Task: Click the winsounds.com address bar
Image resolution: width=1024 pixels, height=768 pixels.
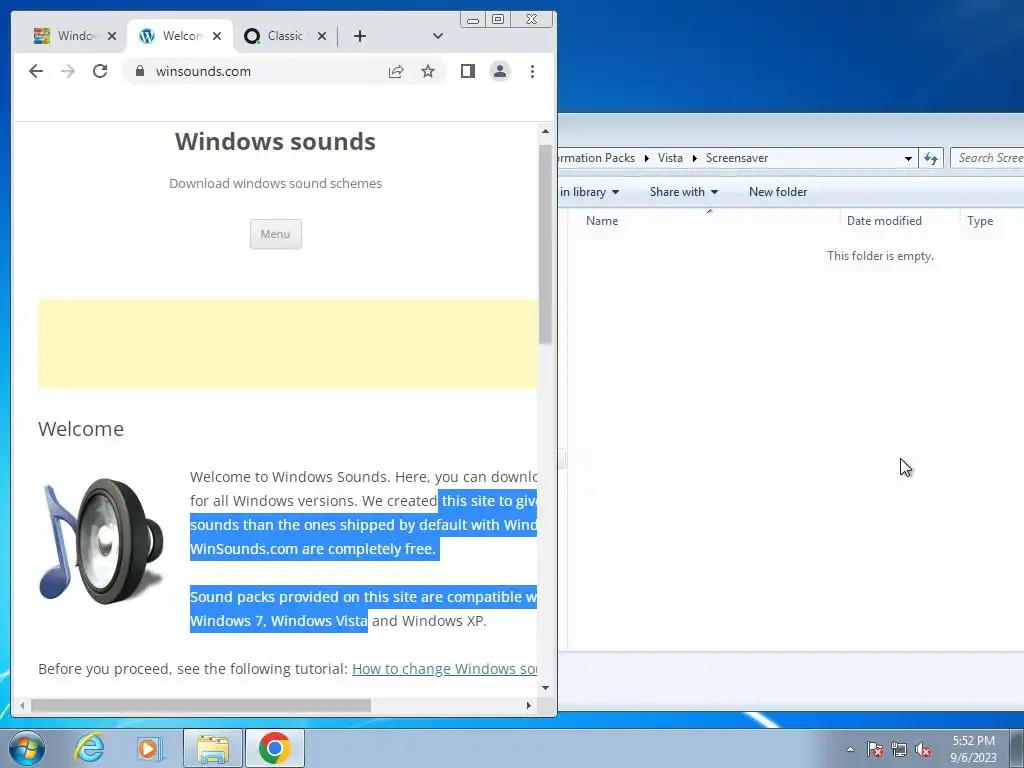Action: 261,71
